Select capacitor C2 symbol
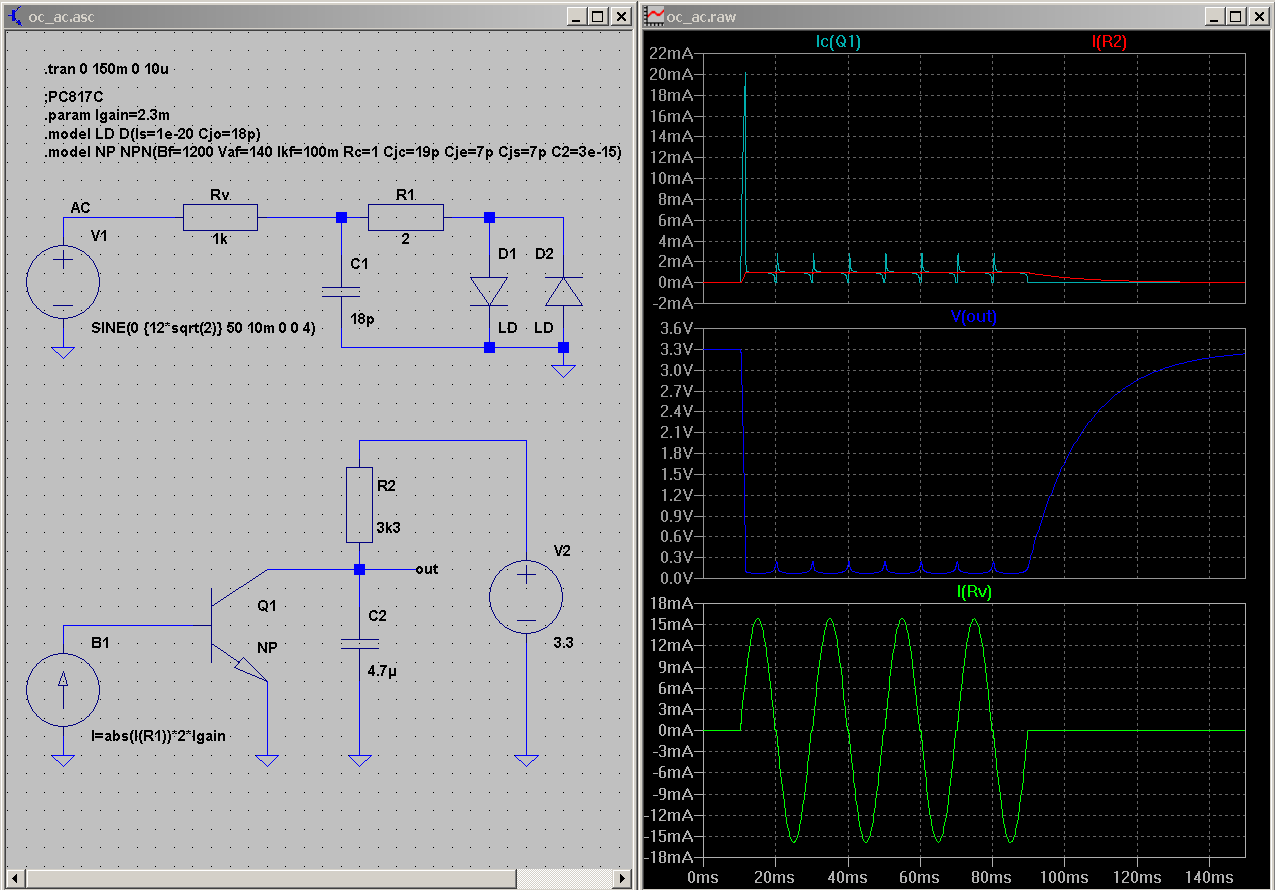 pos(359,643)
